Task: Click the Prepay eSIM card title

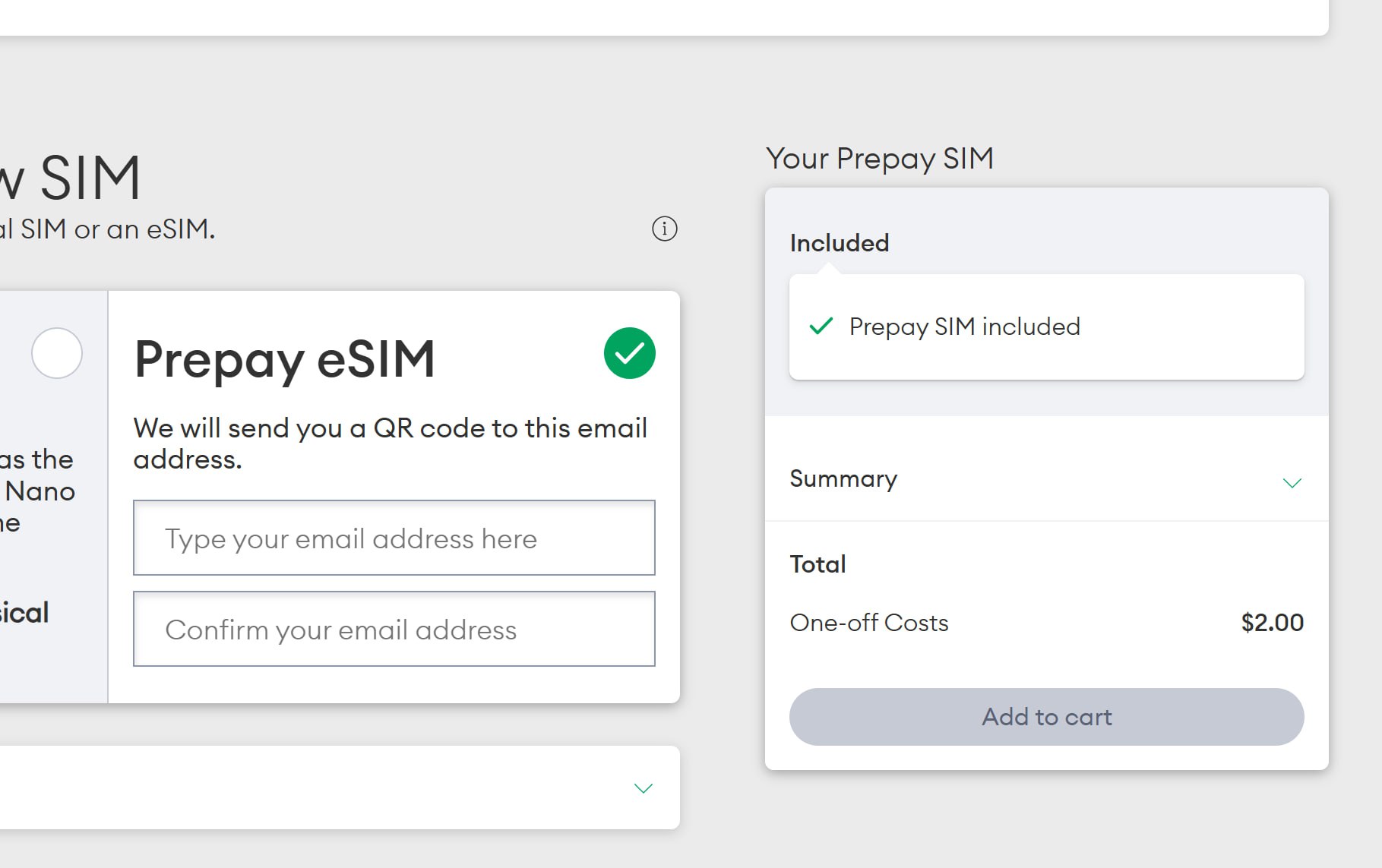Action: pos(285,359)
